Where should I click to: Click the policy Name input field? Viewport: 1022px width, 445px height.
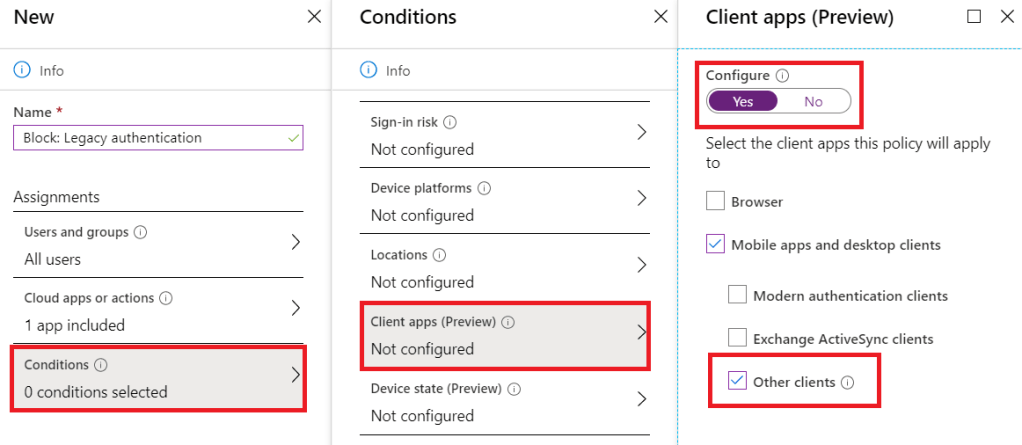click(150, 138)
